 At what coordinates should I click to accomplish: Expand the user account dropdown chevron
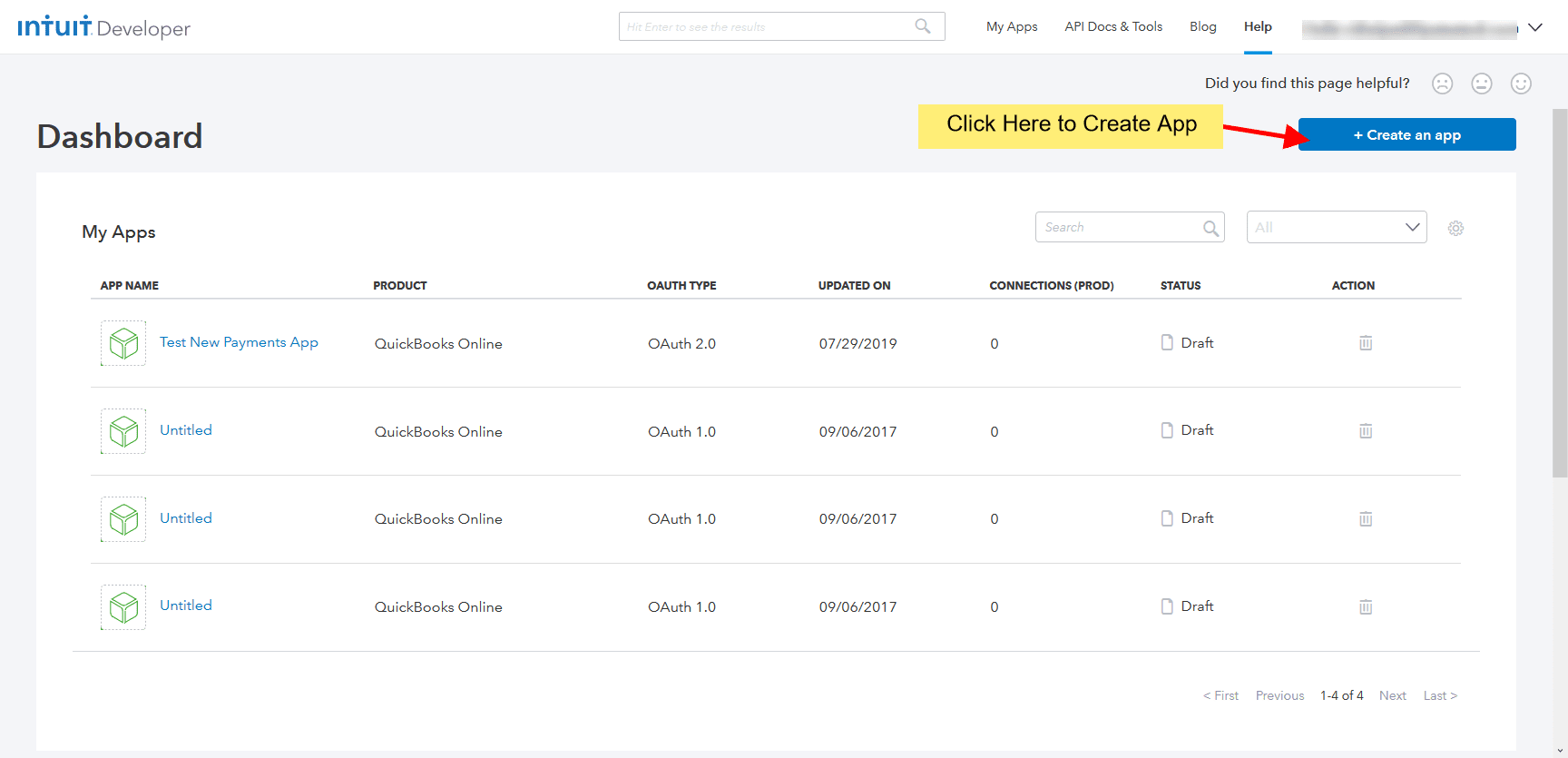[x=1535, y=27]
